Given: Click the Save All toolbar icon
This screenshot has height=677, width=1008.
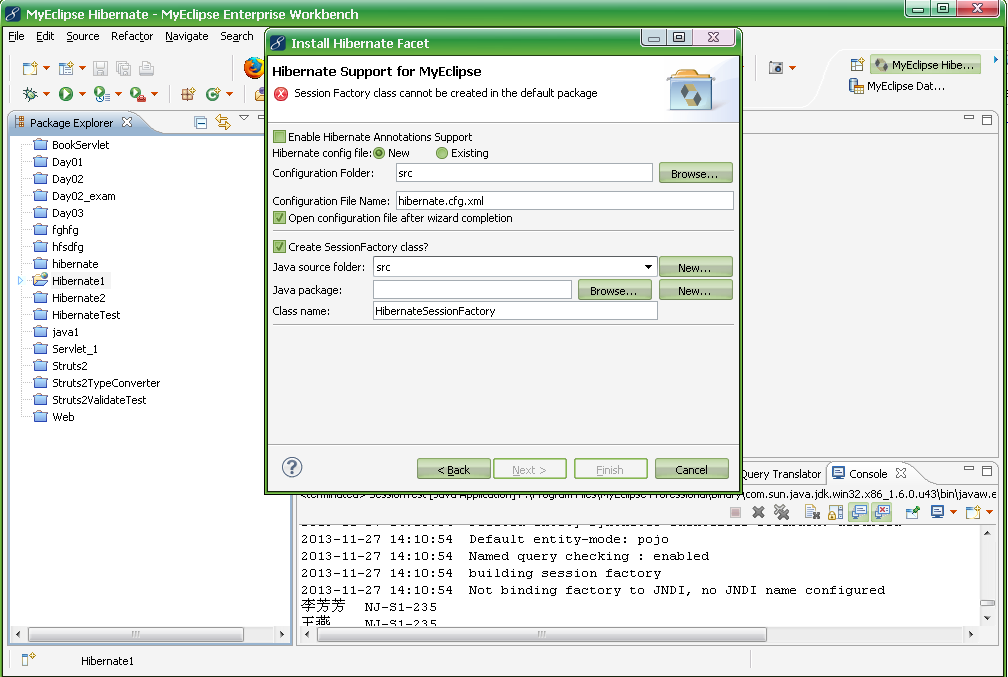Looking at the screenshot, I should click(123, 68).
